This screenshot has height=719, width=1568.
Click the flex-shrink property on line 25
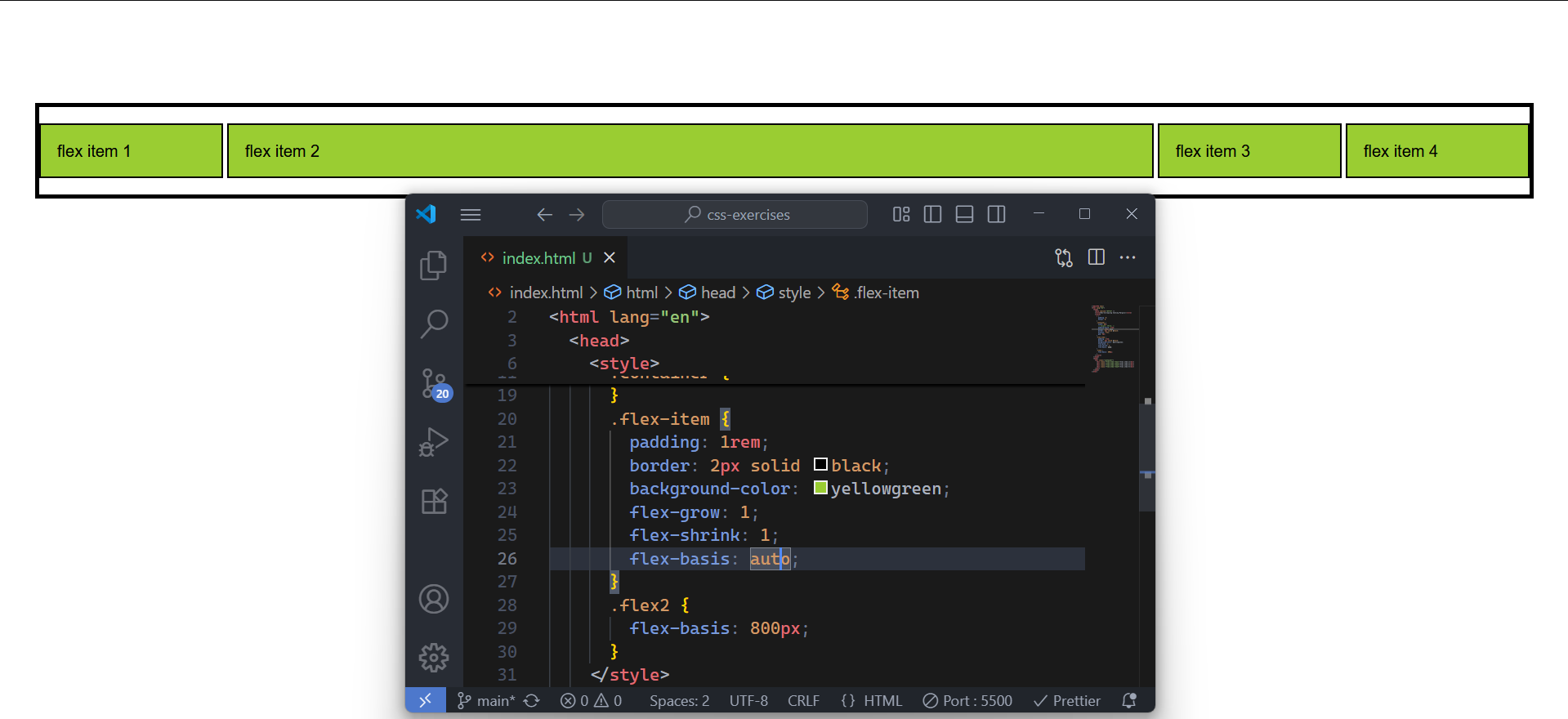[685, 535]
